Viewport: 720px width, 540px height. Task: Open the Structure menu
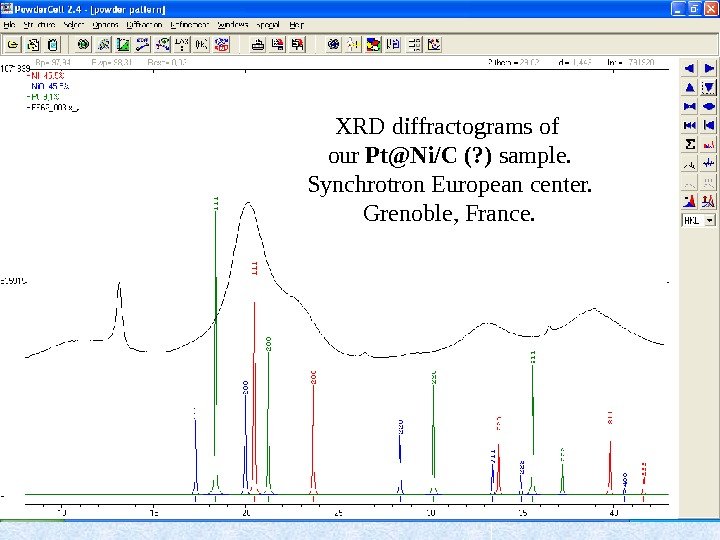[x=39, y=25]
